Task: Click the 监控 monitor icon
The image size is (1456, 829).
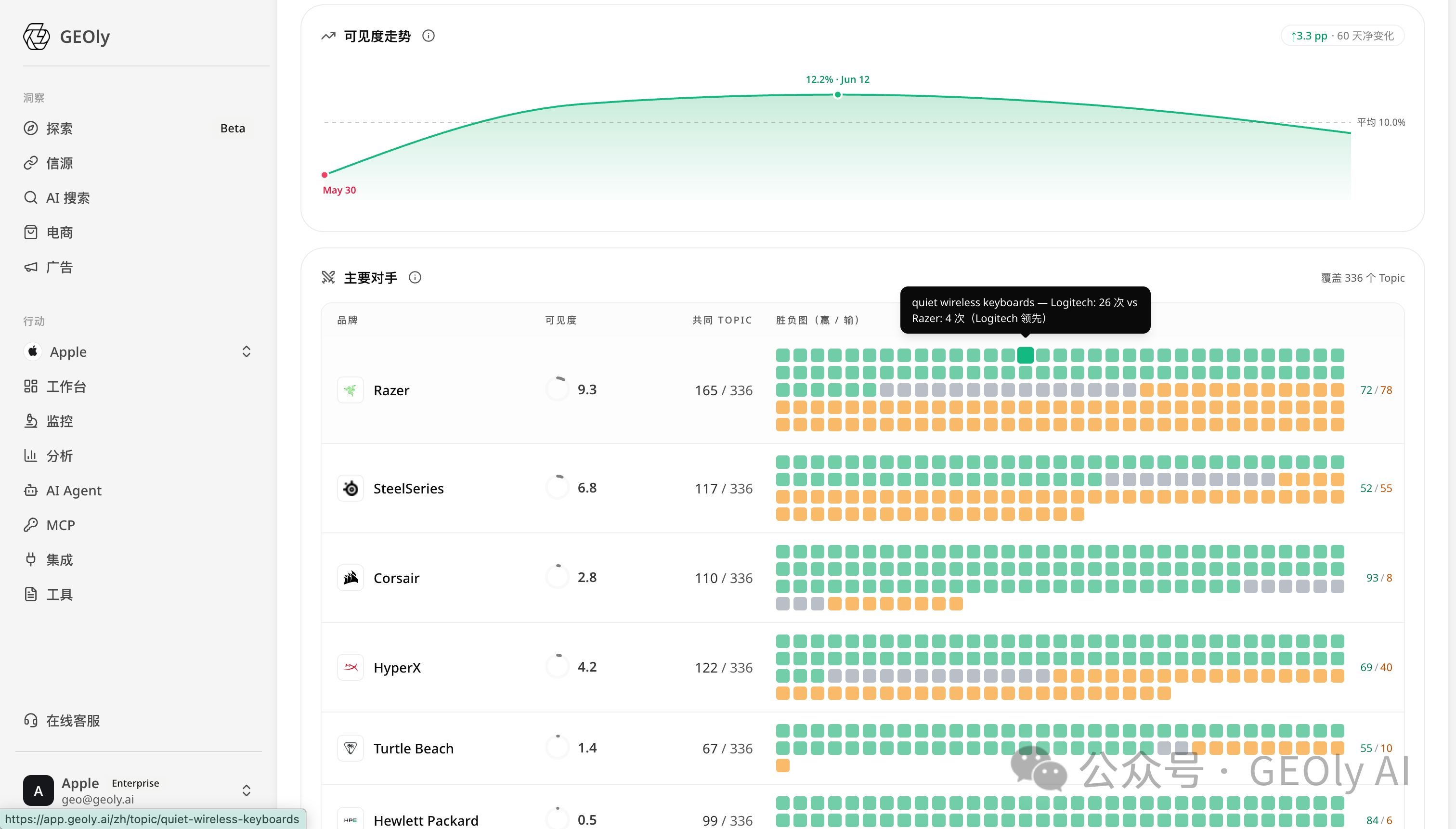Action: pos(31,421)
